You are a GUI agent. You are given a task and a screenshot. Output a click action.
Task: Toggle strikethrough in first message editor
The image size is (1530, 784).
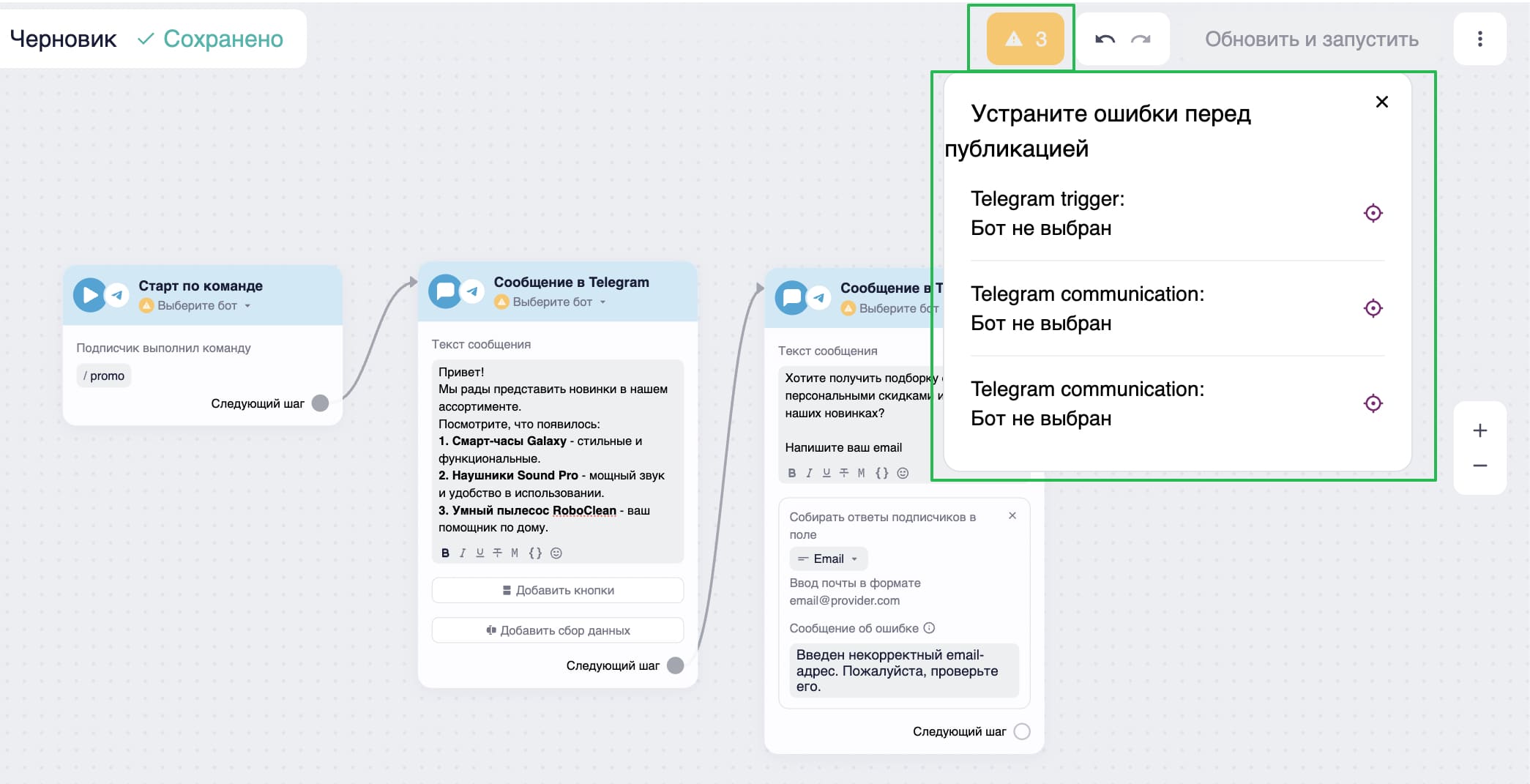point(497,553)
